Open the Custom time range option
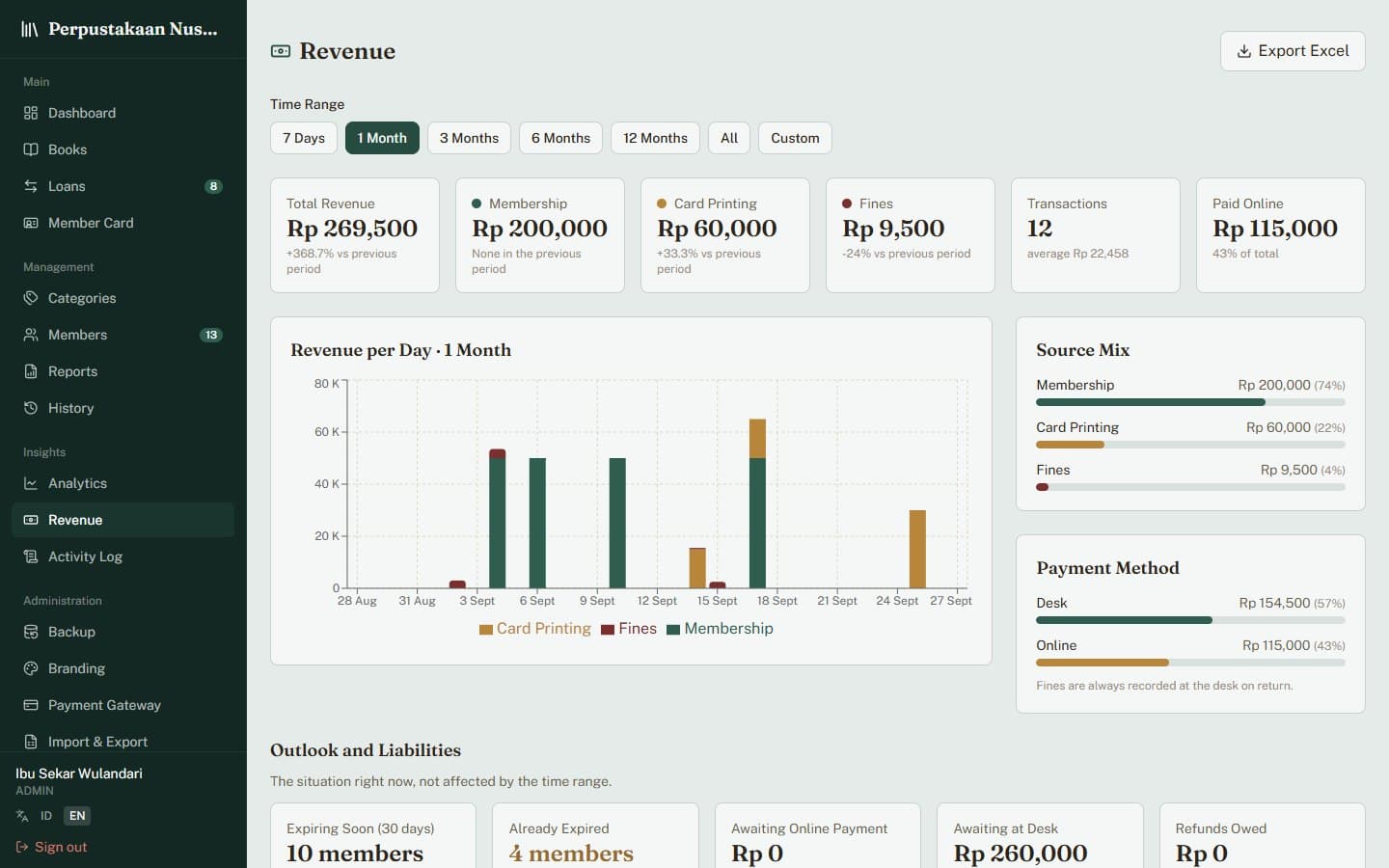The height and width of the screenshot is (868, 1389). (795, 138)
